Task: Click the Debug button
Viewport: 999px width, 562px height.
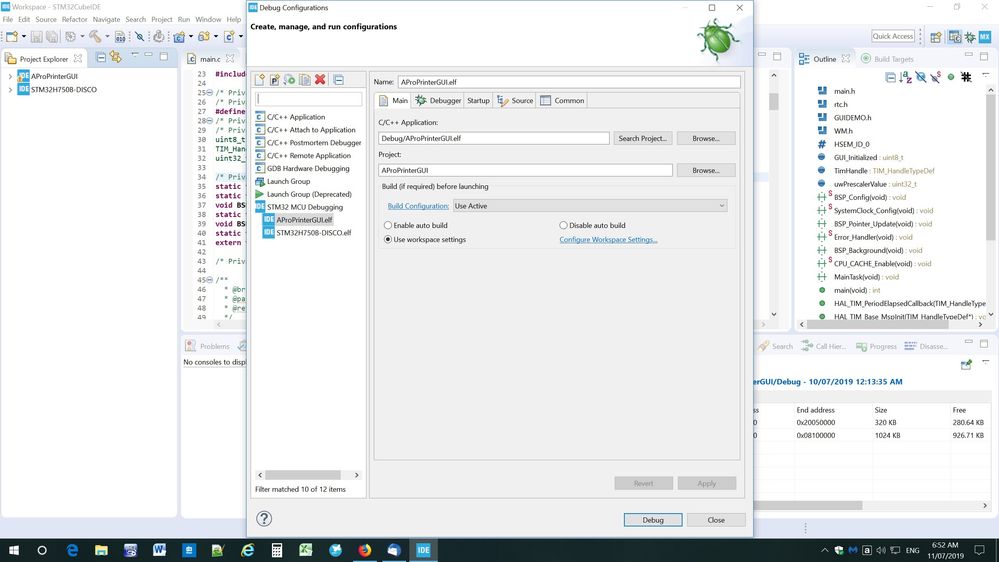Action: pyautogui.click(x=652, y=520)
